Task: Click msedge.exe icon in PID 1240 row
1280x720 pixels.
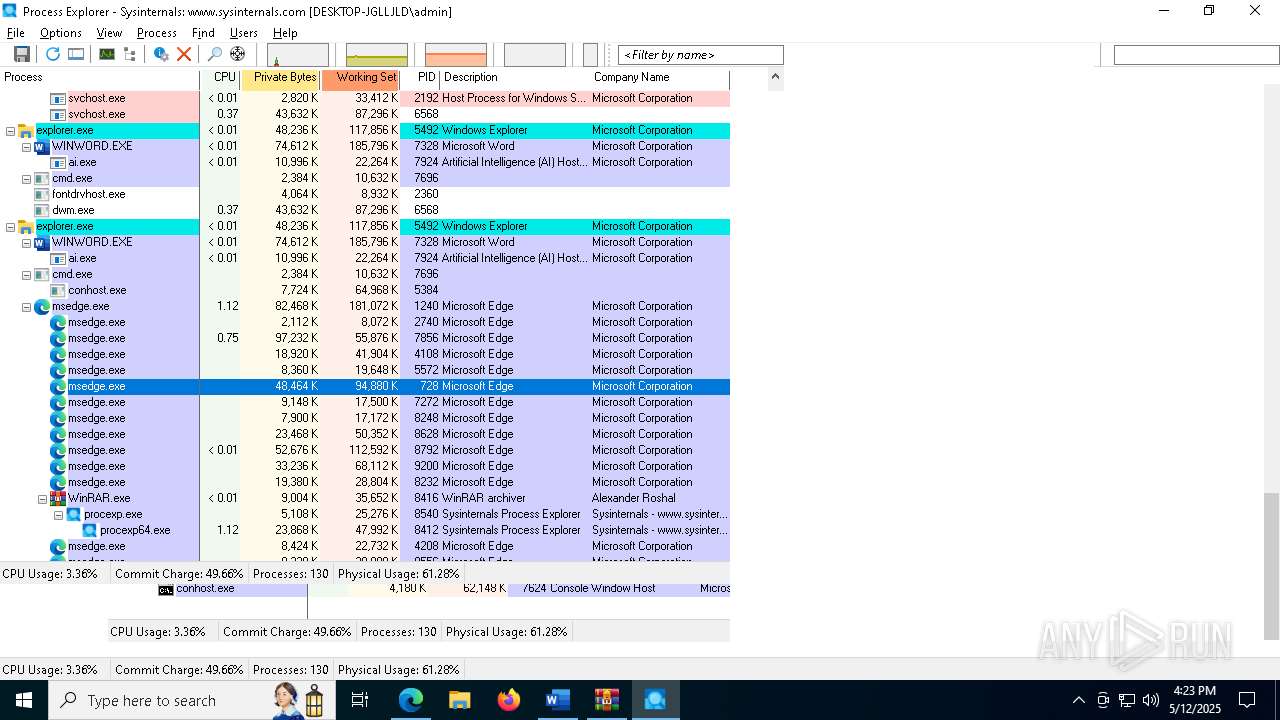Action: tap(42, 306)
